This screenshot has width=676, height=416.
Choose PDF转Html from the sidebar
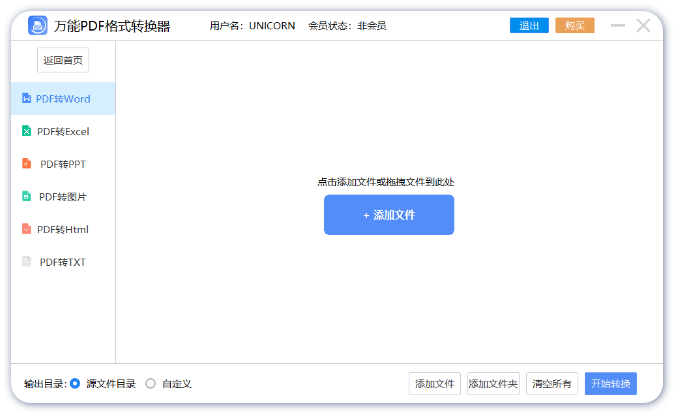click(x=63, y=229)
